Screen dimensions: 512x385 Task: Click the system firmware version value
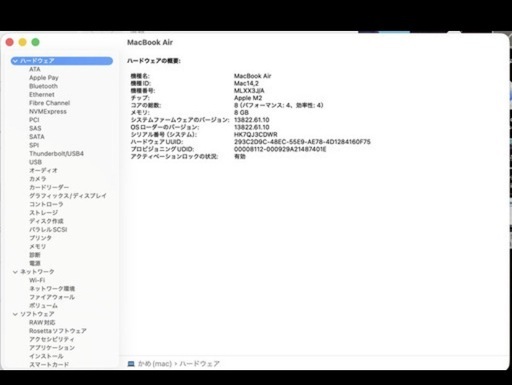(252, 120)
